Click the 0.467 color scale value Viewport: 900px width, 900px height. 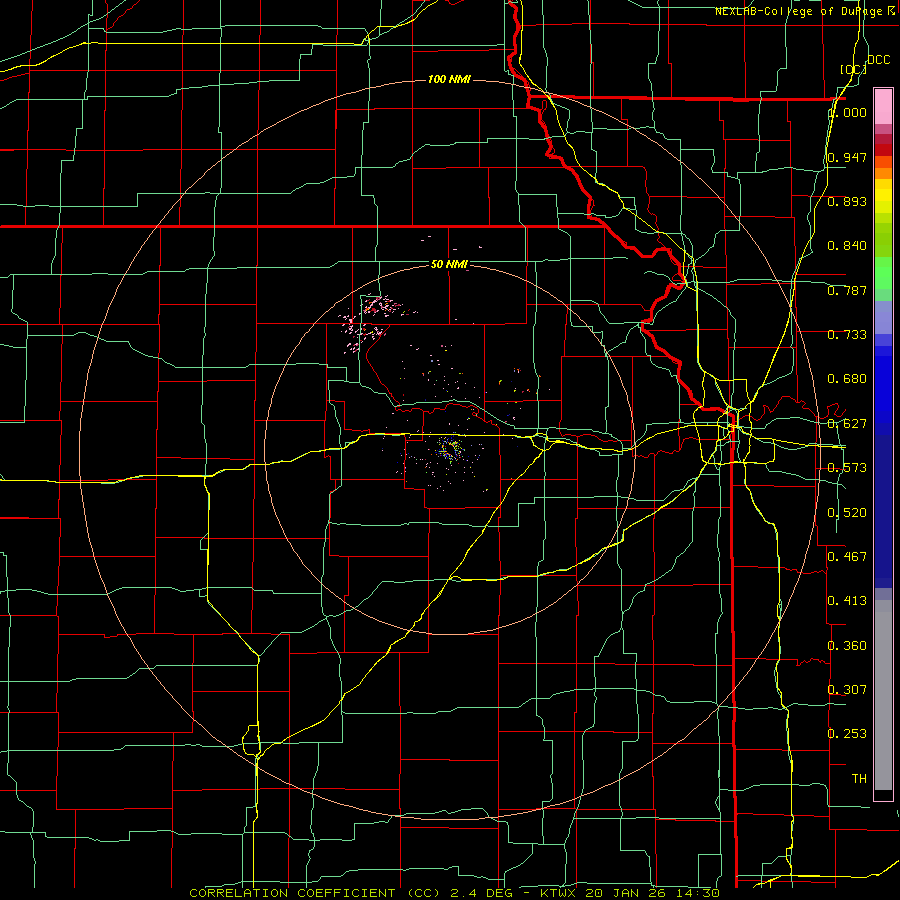847,556
